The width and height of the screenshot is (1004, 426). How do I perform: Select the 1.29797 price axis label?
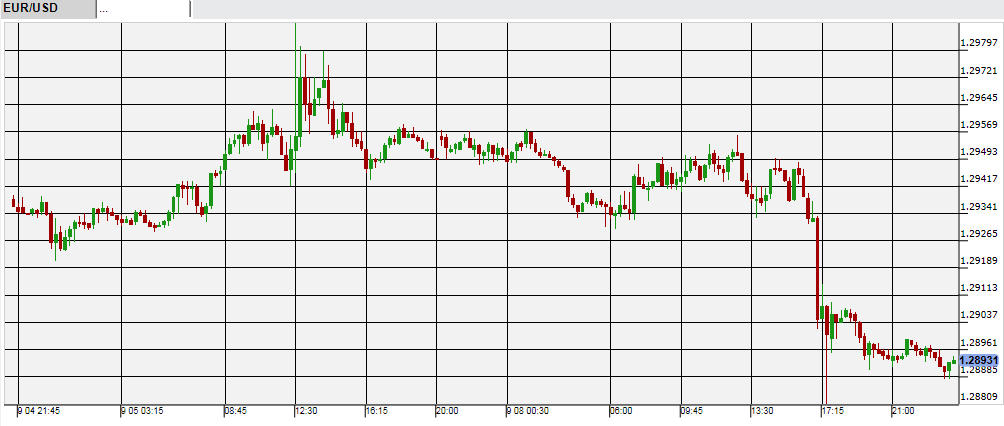point(978,43)
